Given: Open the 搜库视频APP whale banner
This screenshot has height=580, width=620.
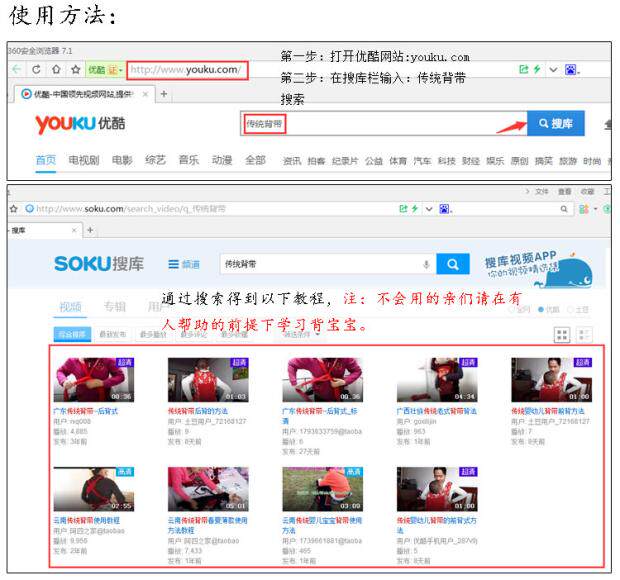Looking at the screenshot, I should click(x=539, y=268).
